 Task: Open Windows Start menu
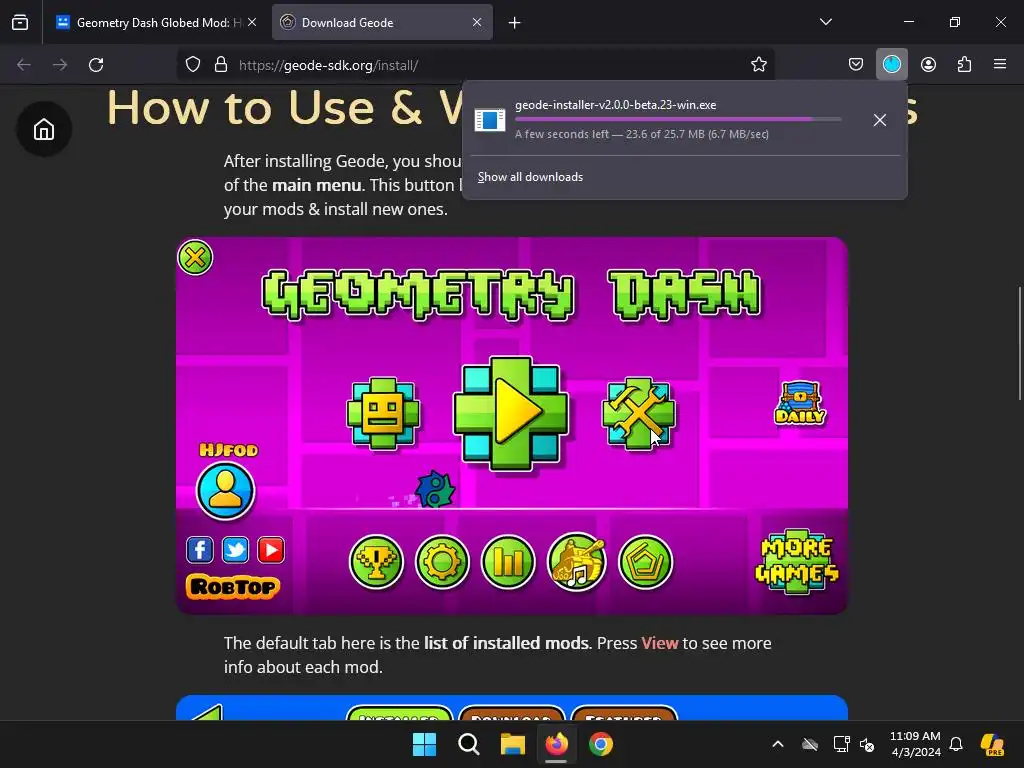click(x=424, y=744)
